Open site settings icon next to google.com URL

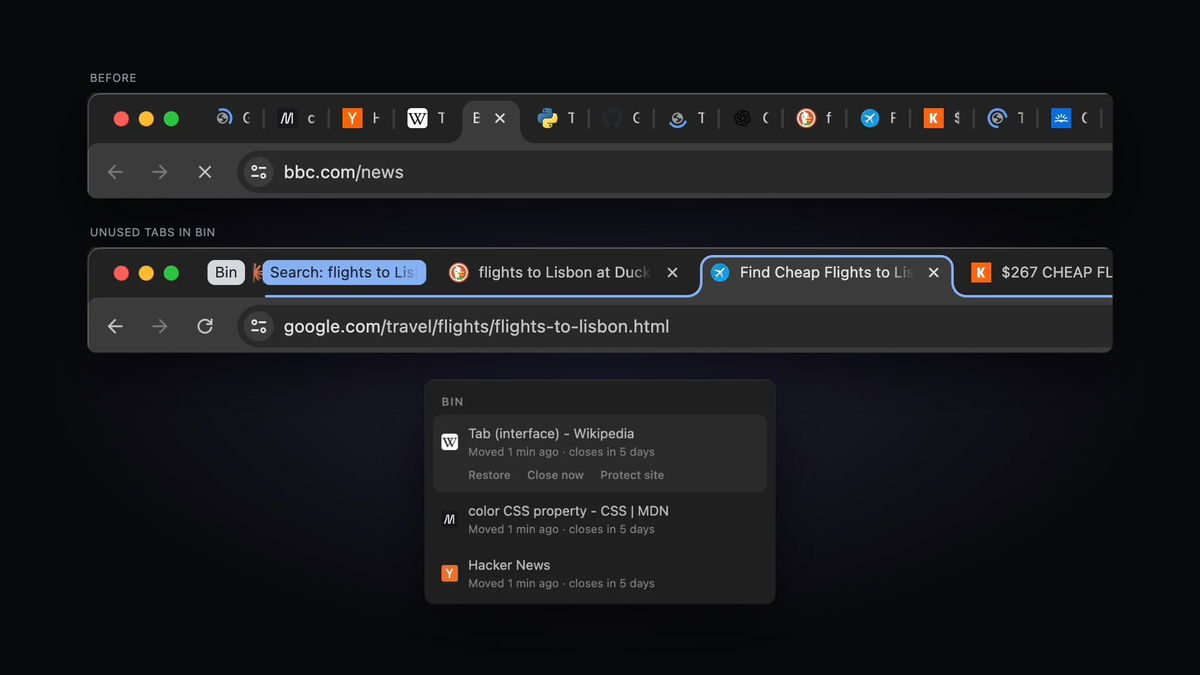point(259,326)
